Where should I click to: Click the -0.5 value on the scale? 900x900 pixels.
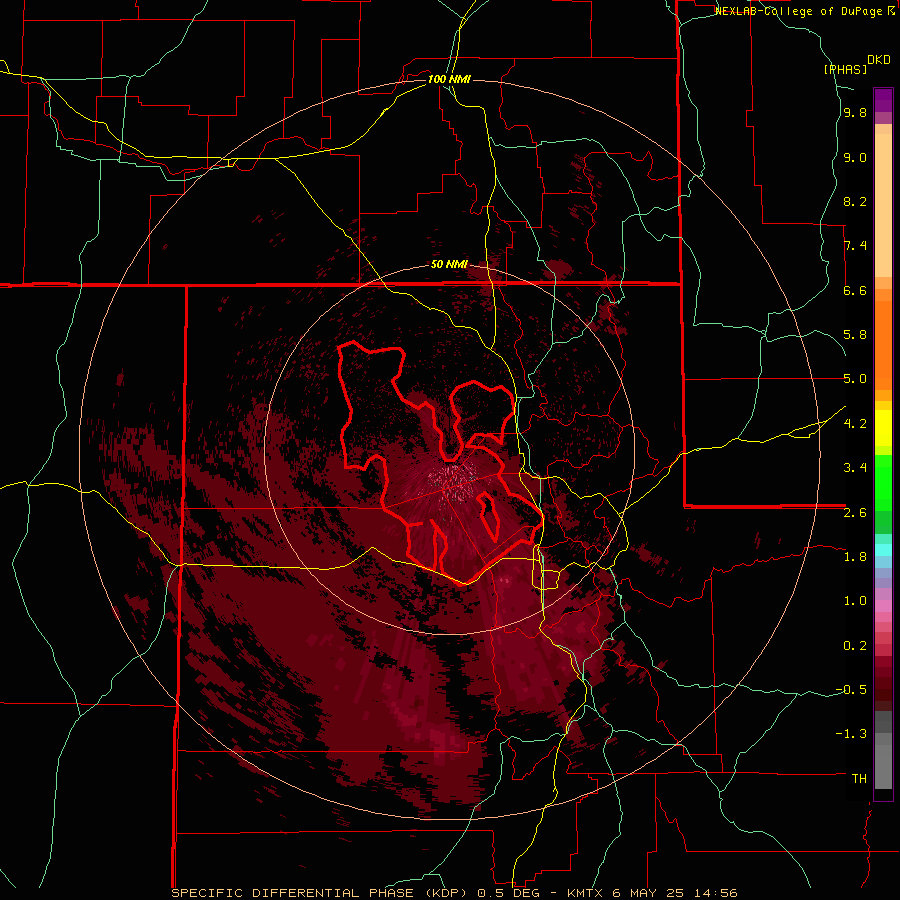click(851, 690)
